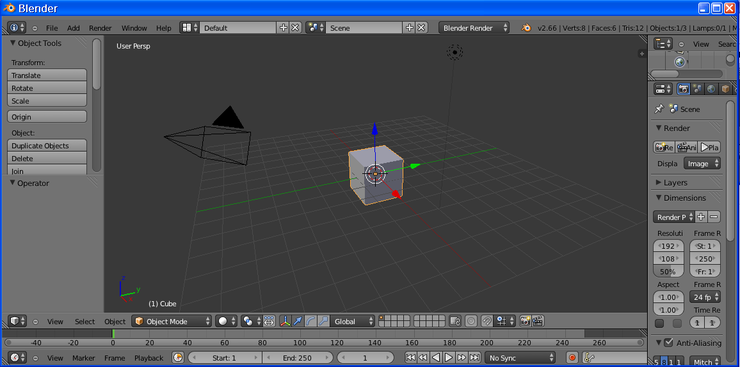Select the translate manipulator arrow icon
Viewport: 740px width, 367px height.
(x=298, y=321)
